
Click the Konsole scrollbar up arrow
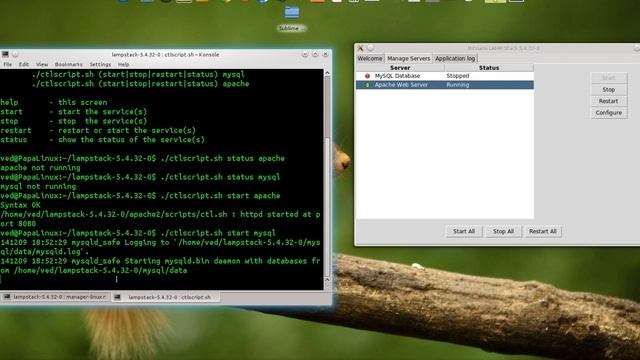point(327,73)
